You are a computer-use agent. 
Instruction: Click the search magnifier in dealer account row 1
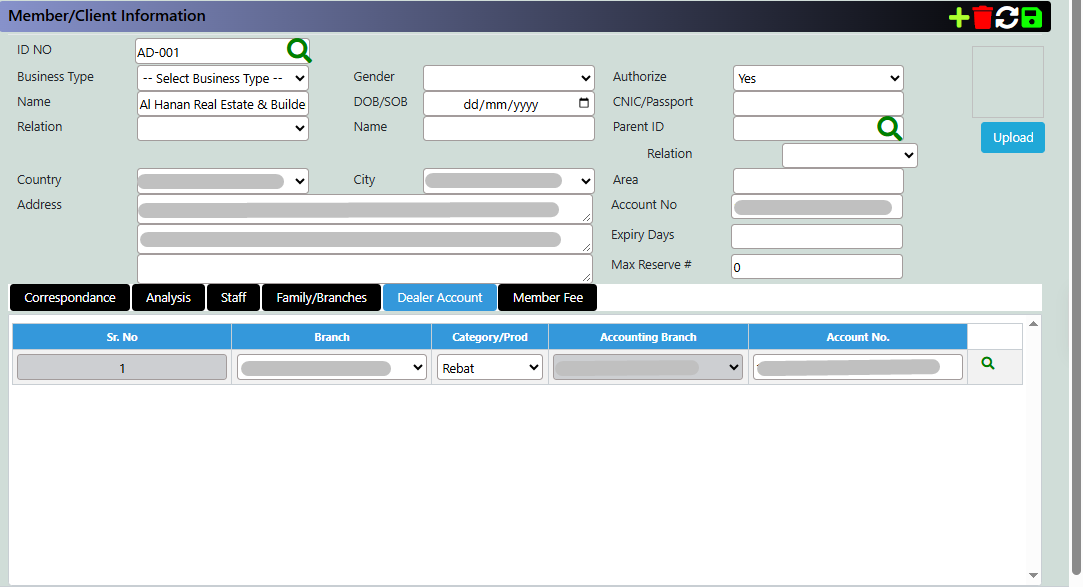(x=988, y=363)
